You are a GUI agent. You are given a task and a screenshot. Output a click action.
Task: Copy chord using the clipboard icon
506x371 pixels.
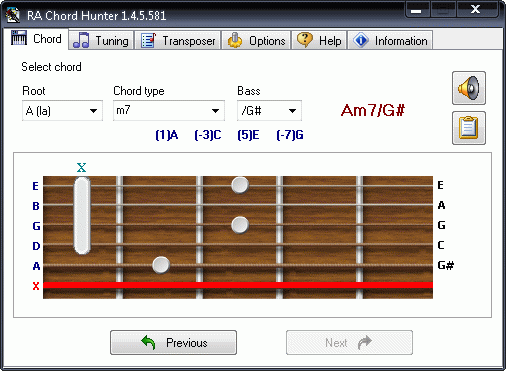click(469, 128)
